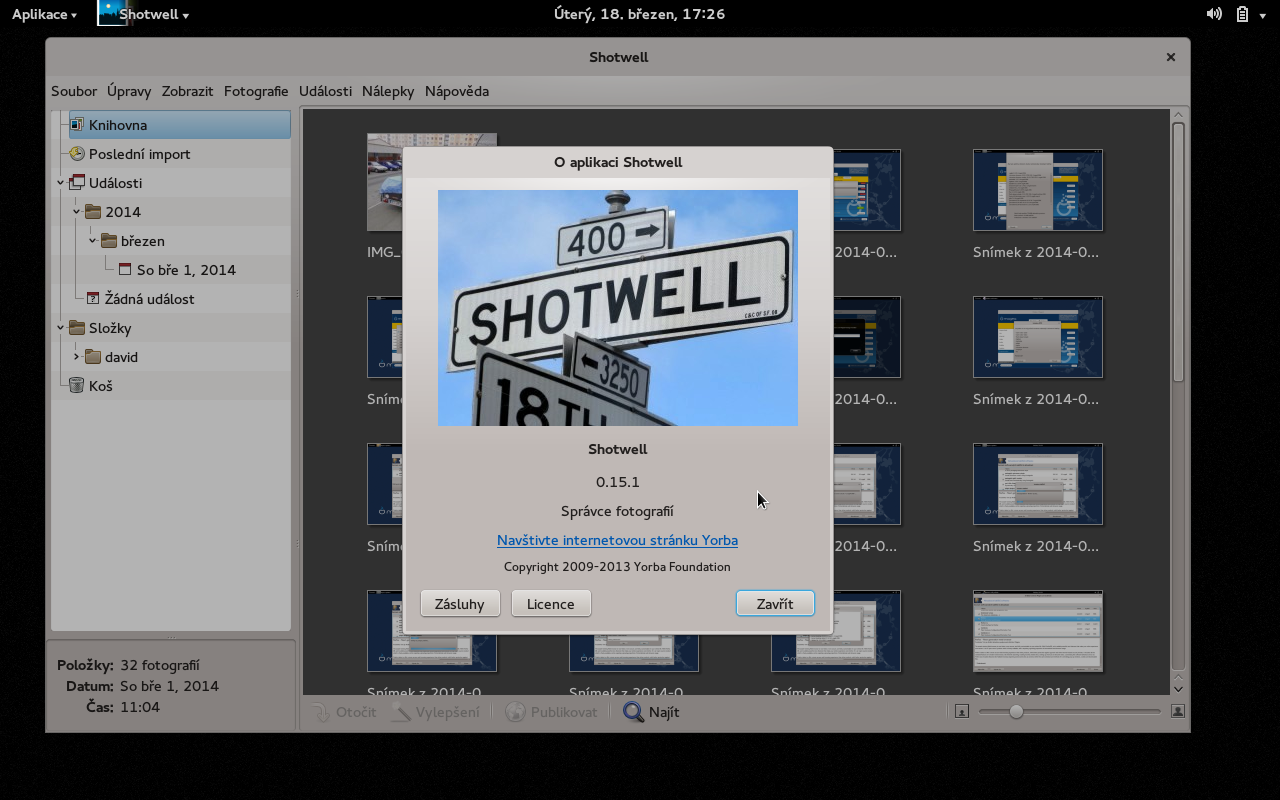The height and width of the screenshot is (800, 1280).
Task: Close the About dialog with Zavřít
Action: pos(775,604)
